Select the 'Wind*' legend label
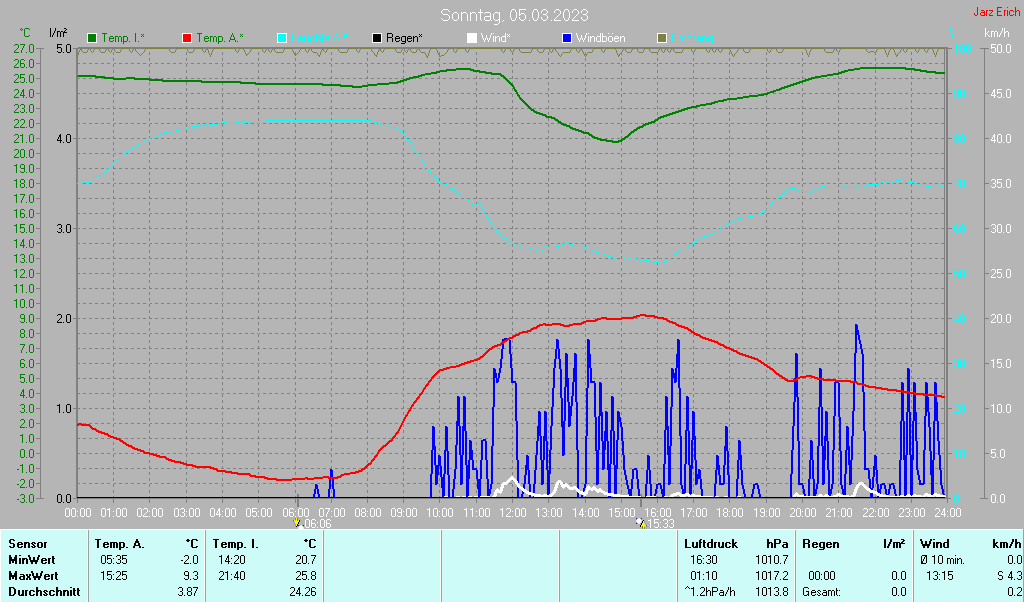The height and width of the screenshot is (602, 1024). [x=496, y=39]
